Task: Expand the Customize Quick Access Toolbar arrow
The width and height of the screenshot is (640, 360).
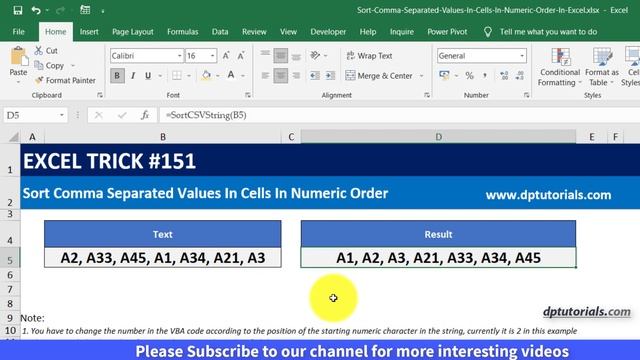Action: (103, 11)
